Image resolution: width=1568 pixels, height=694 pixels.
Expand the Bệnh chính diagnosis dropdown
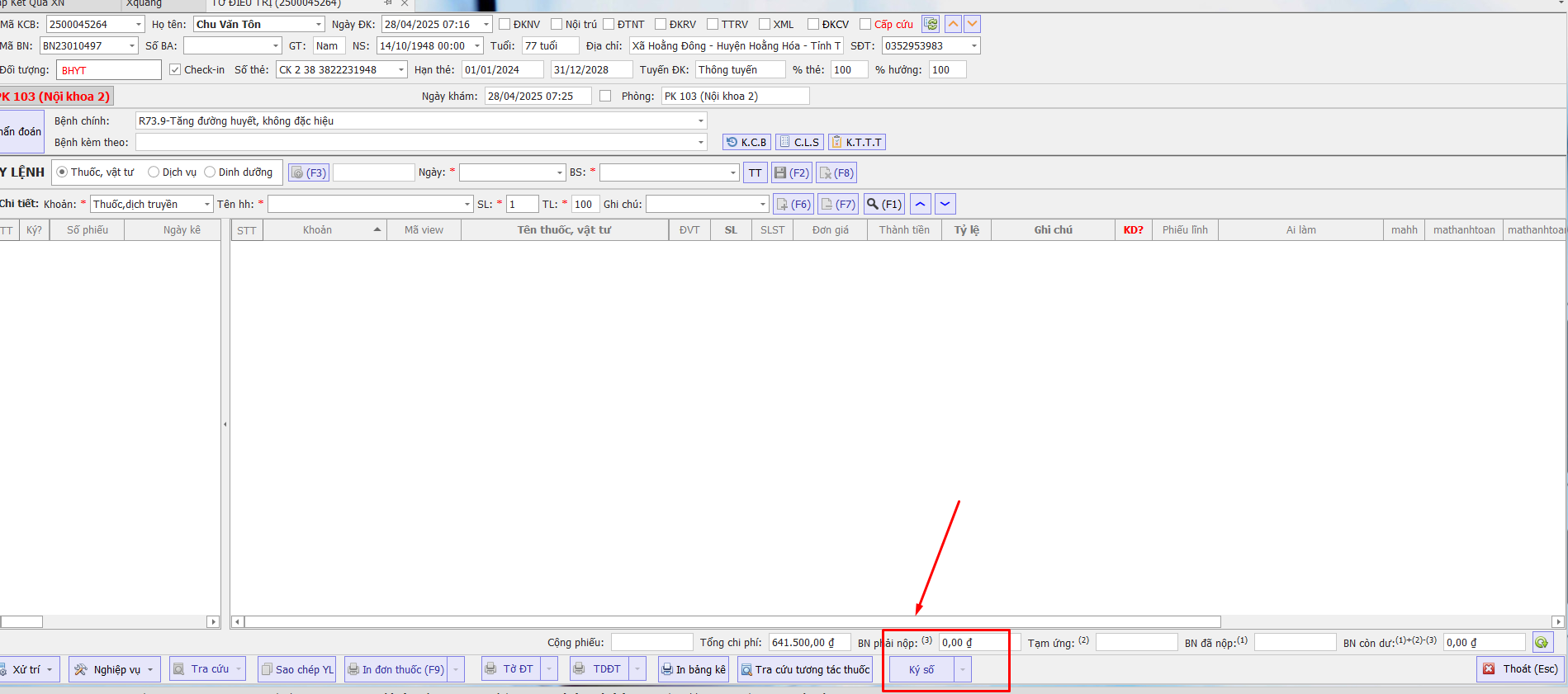pos(701,120)
